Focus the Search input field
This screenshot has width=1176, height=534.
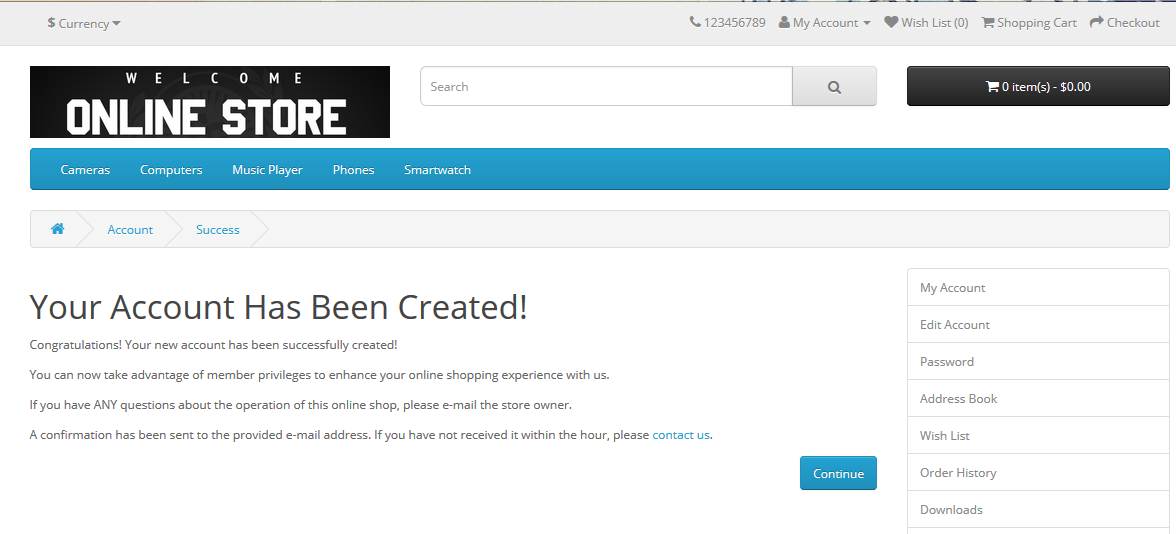click(606, 86)
